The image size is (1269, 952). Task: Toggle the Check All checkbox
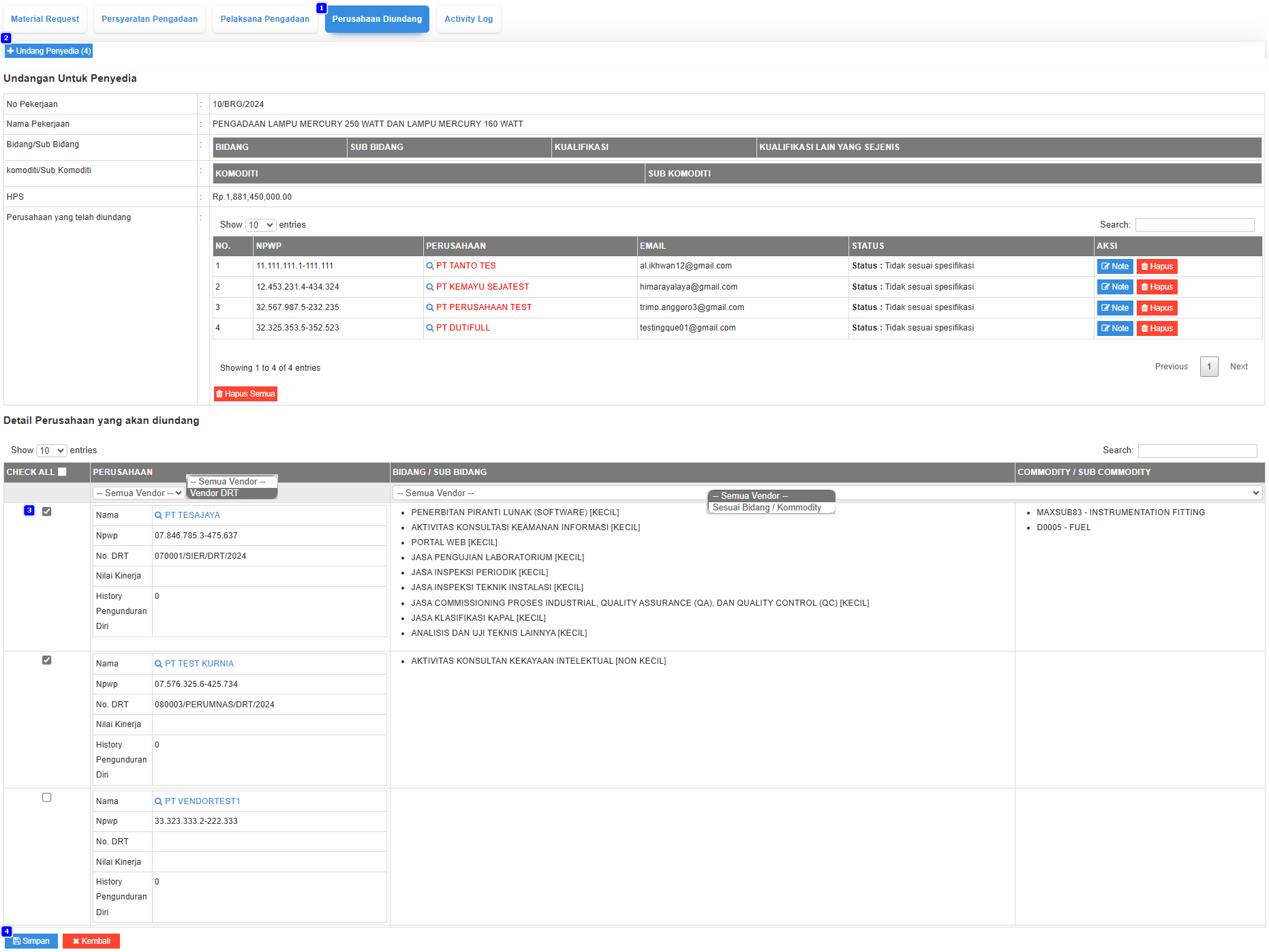62,472
